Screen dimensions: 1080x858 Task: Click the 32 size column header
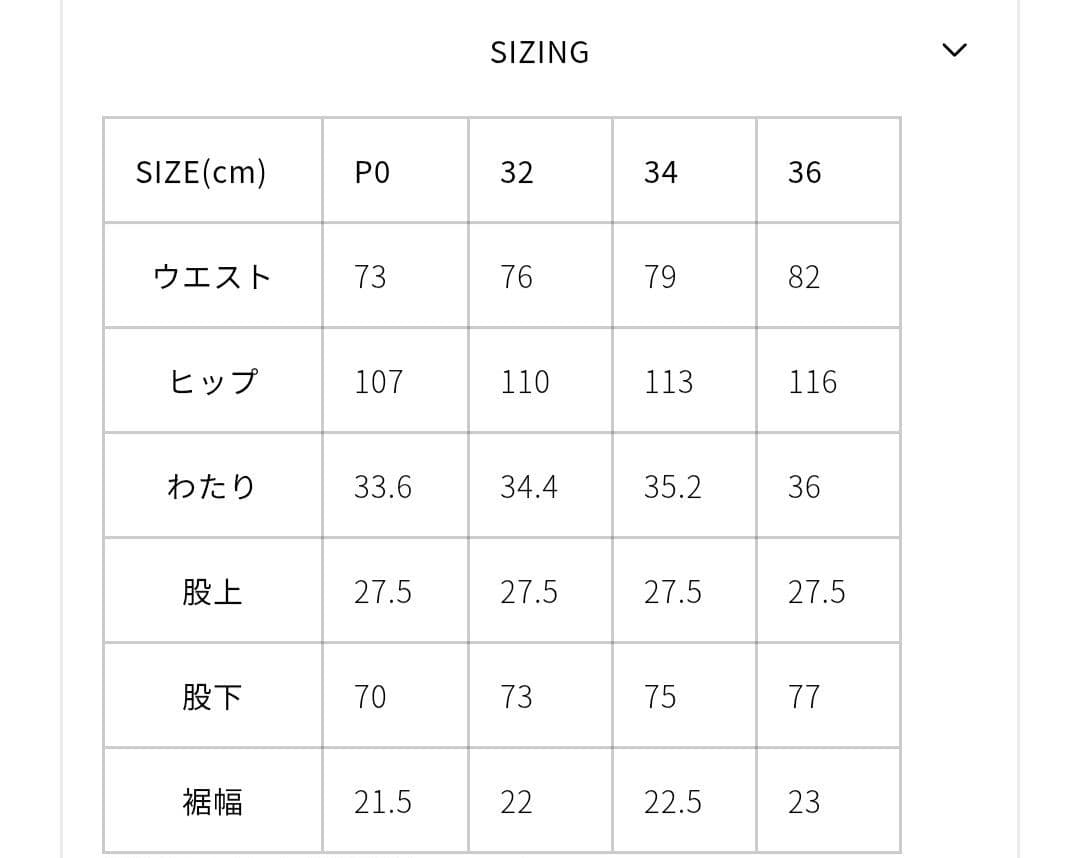(x=517, y=172)
